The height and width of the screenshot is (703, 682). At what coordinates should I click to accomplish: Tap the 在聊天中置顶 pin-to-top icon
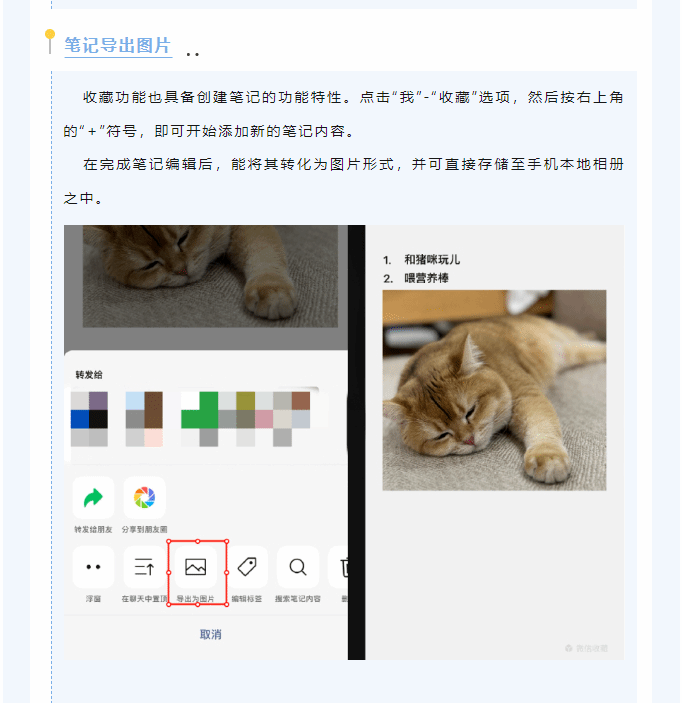click(144, 567)
